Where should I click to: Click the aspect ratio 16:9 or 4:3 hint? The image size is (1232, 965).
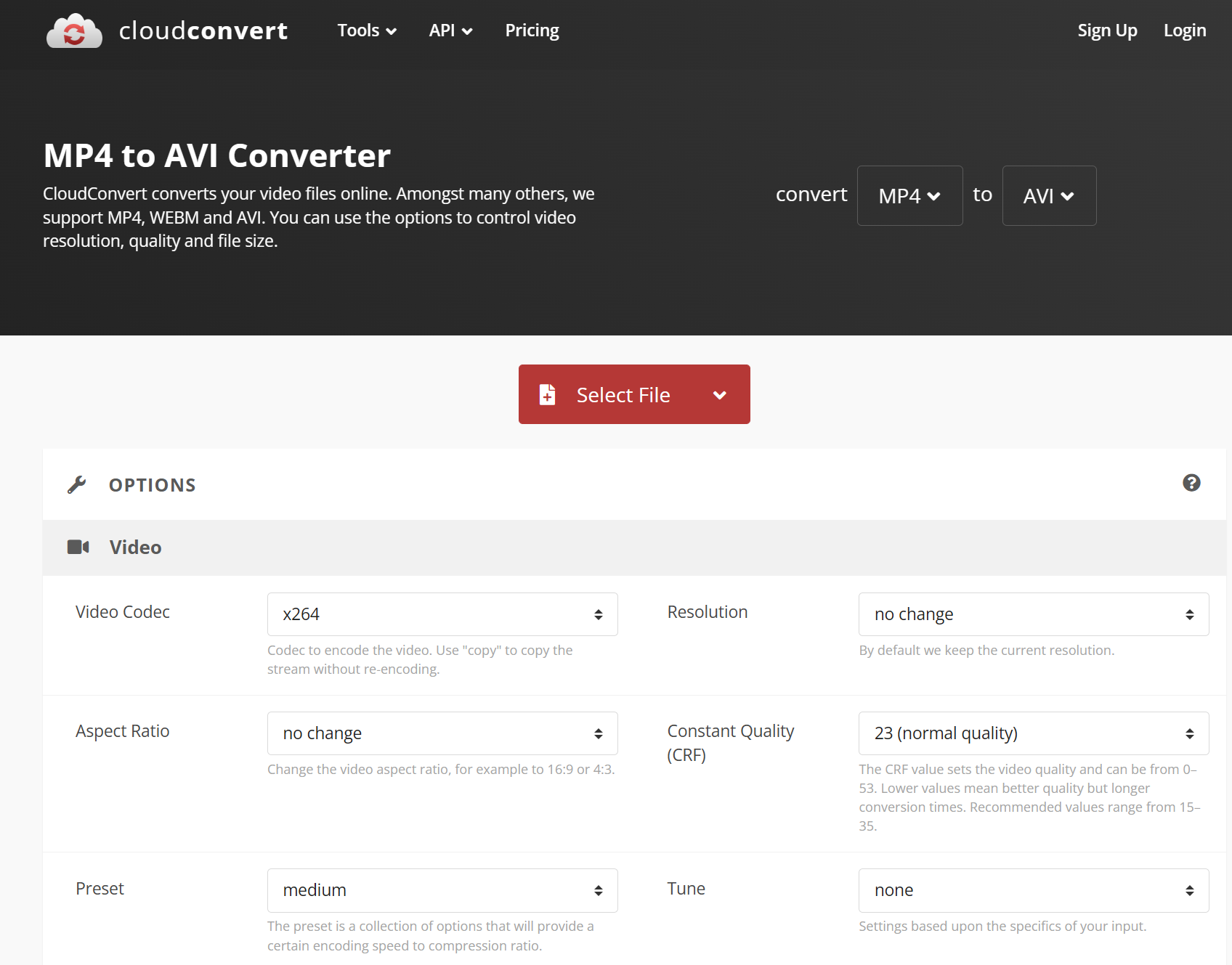[x=441, y=770]
